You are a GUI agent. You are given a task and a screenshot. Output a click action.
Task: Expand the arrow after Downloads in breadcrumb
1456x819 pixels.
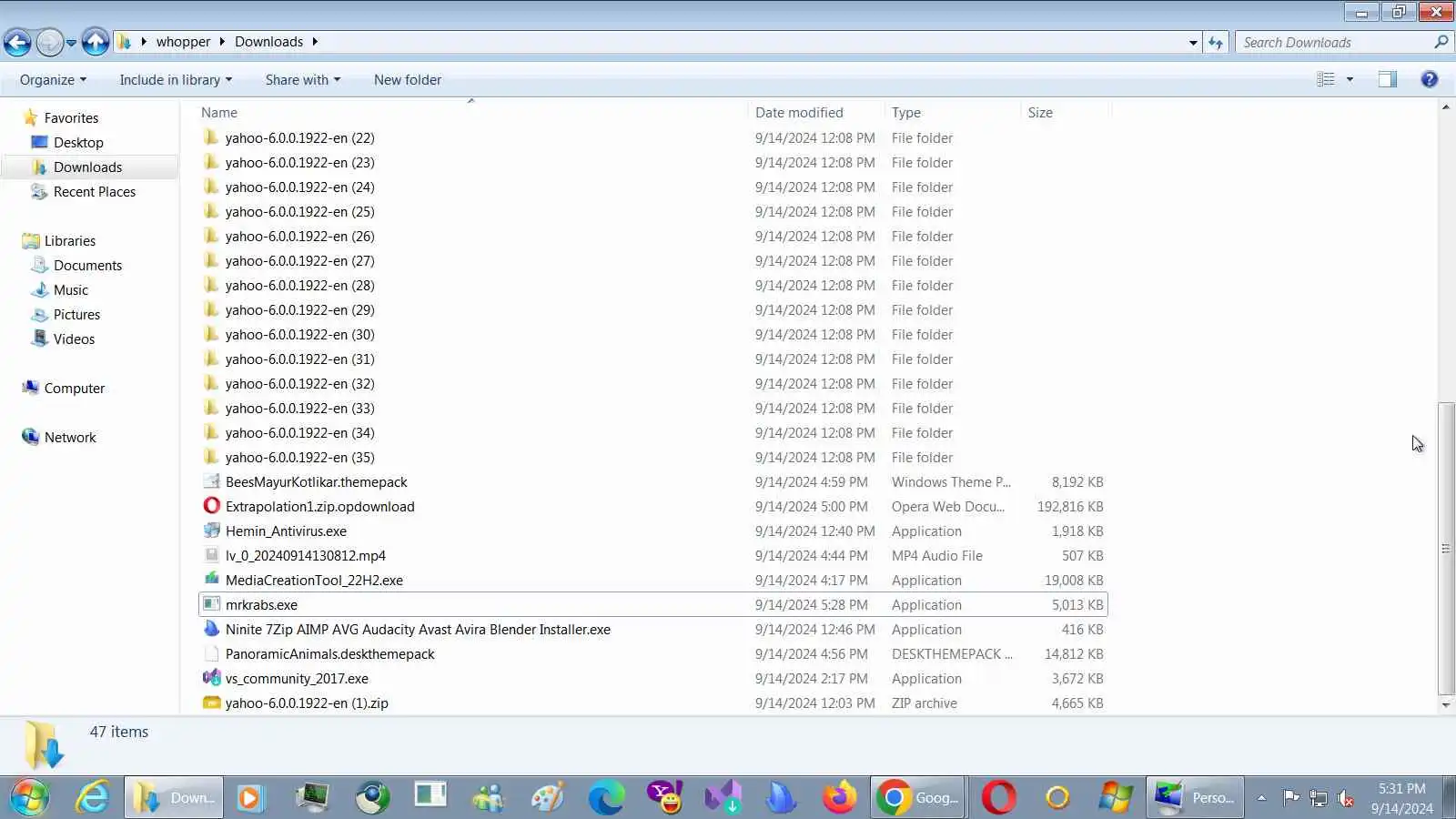point(315,42)
